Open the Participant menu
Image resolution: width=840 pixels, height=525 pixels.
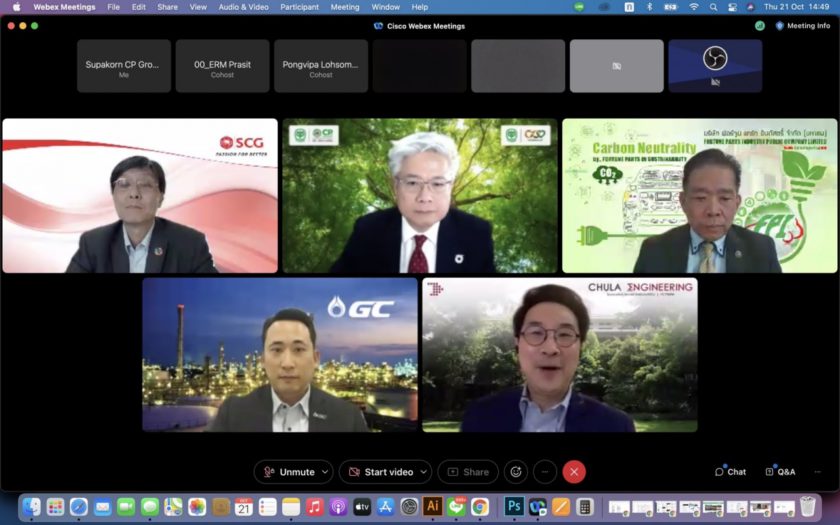click(299, 7)
